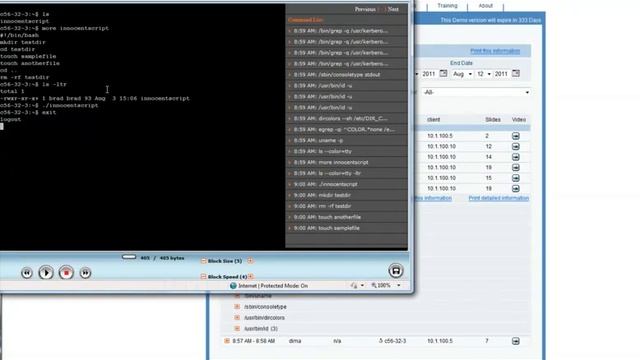
Task: Click 'Internet | Protected Mode: On' status text
Action: click(273, 286)
